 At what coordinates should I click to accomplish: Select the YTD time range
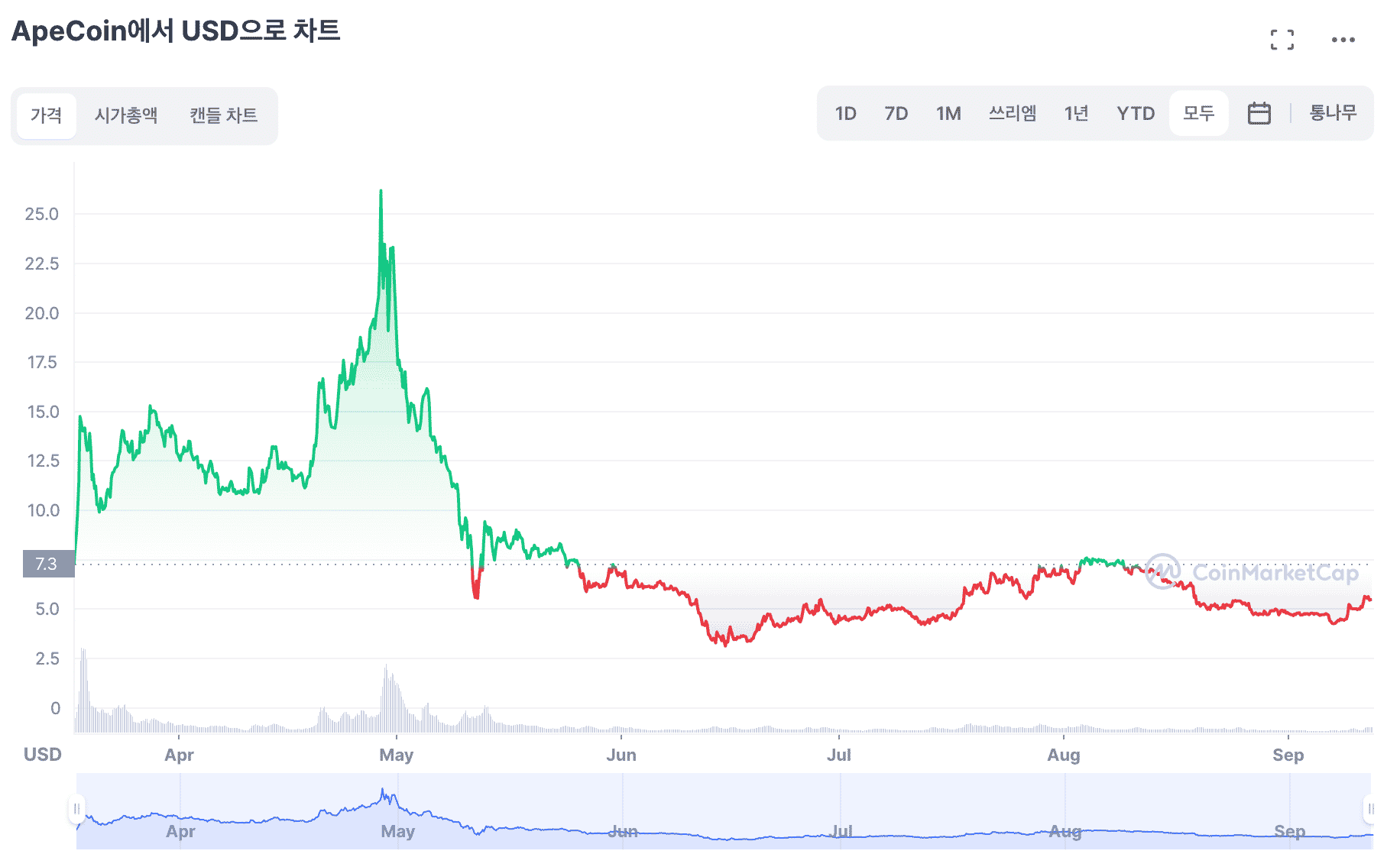coord(1136,113)
